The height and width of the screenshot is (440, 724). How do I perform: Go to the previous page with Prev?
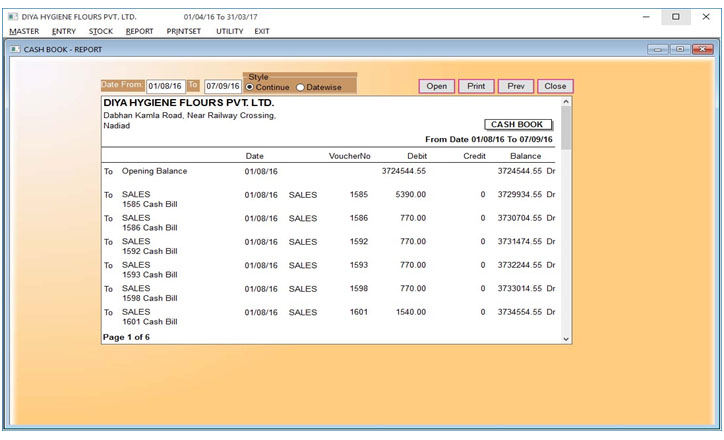pos(515,86)
